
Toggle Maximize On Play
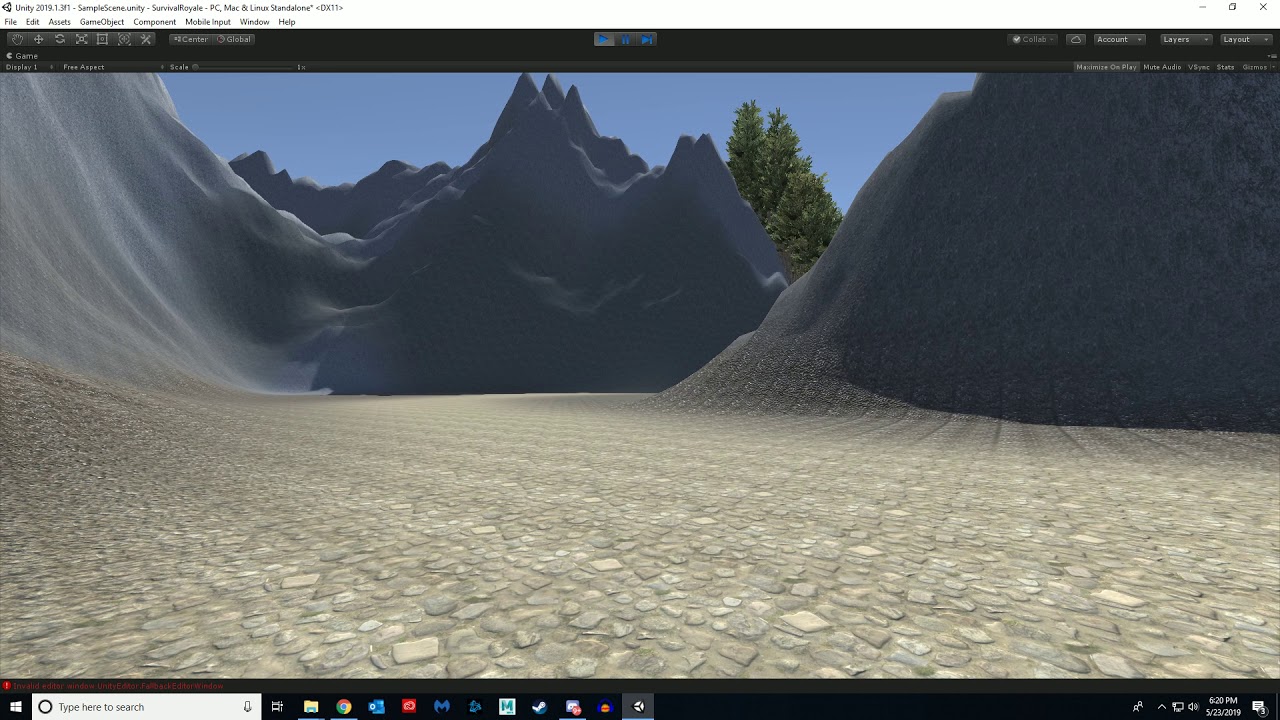tap(1106, 67)
